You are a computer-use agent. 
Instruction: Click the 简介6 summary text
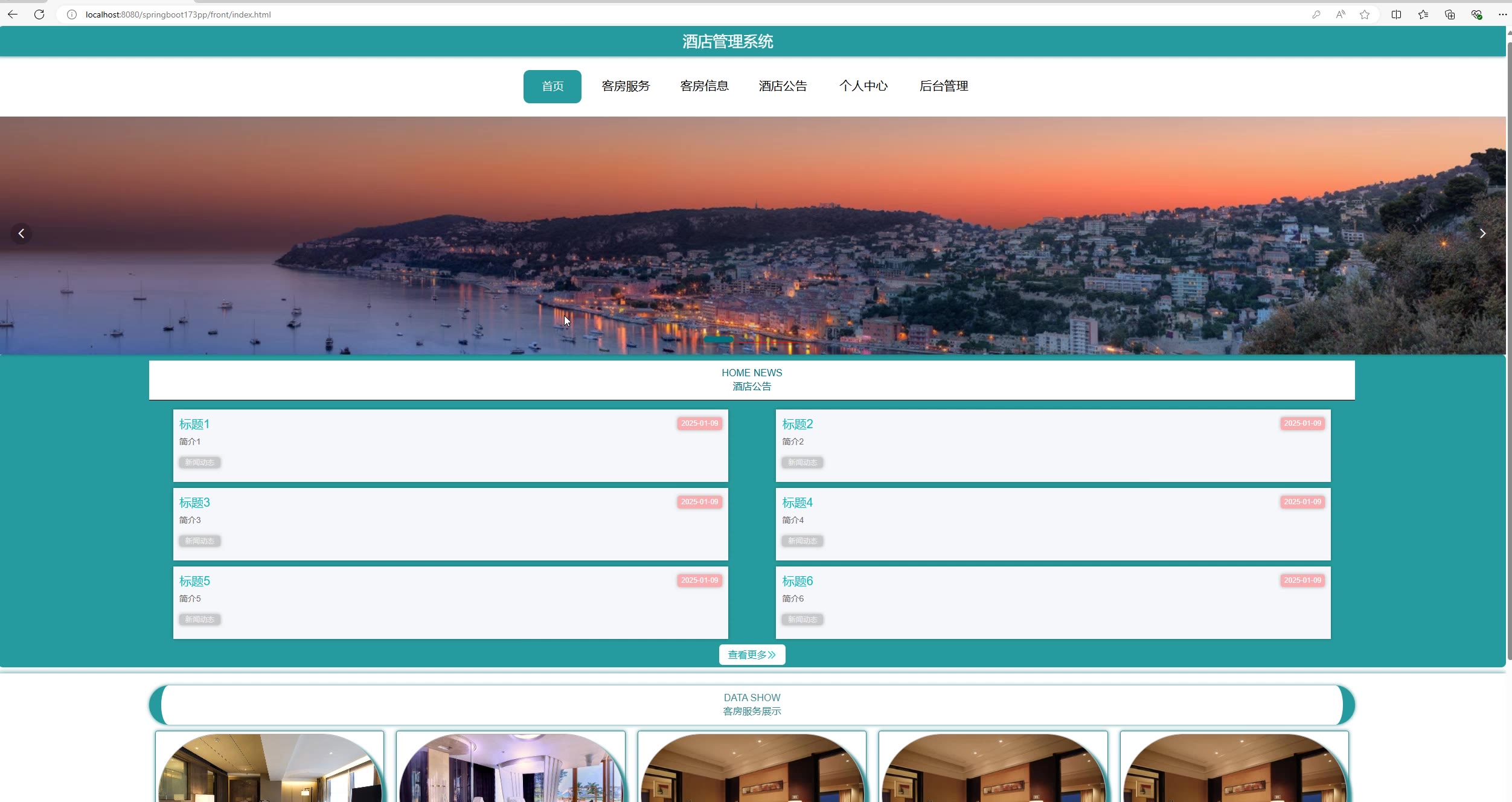pos(793,598)
